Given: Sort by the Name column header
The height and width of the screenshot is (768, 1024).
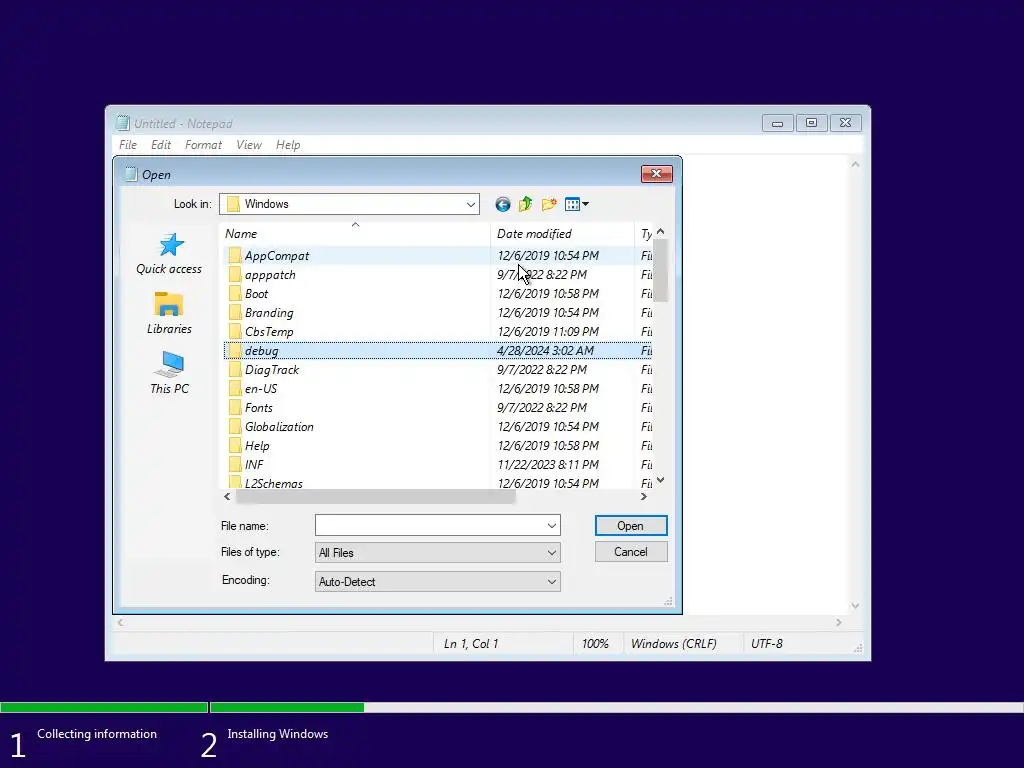Looking at the screenshot, I should point(356,234).
